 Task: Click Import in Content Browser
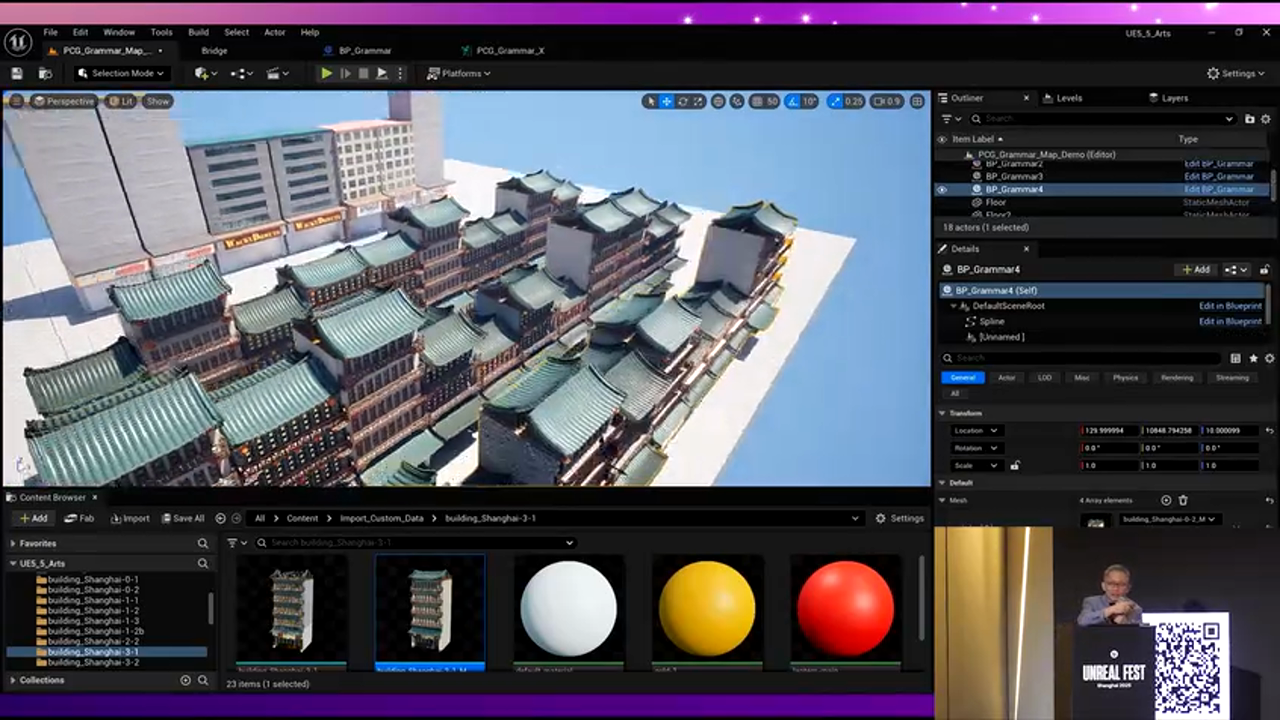(130, 518)
